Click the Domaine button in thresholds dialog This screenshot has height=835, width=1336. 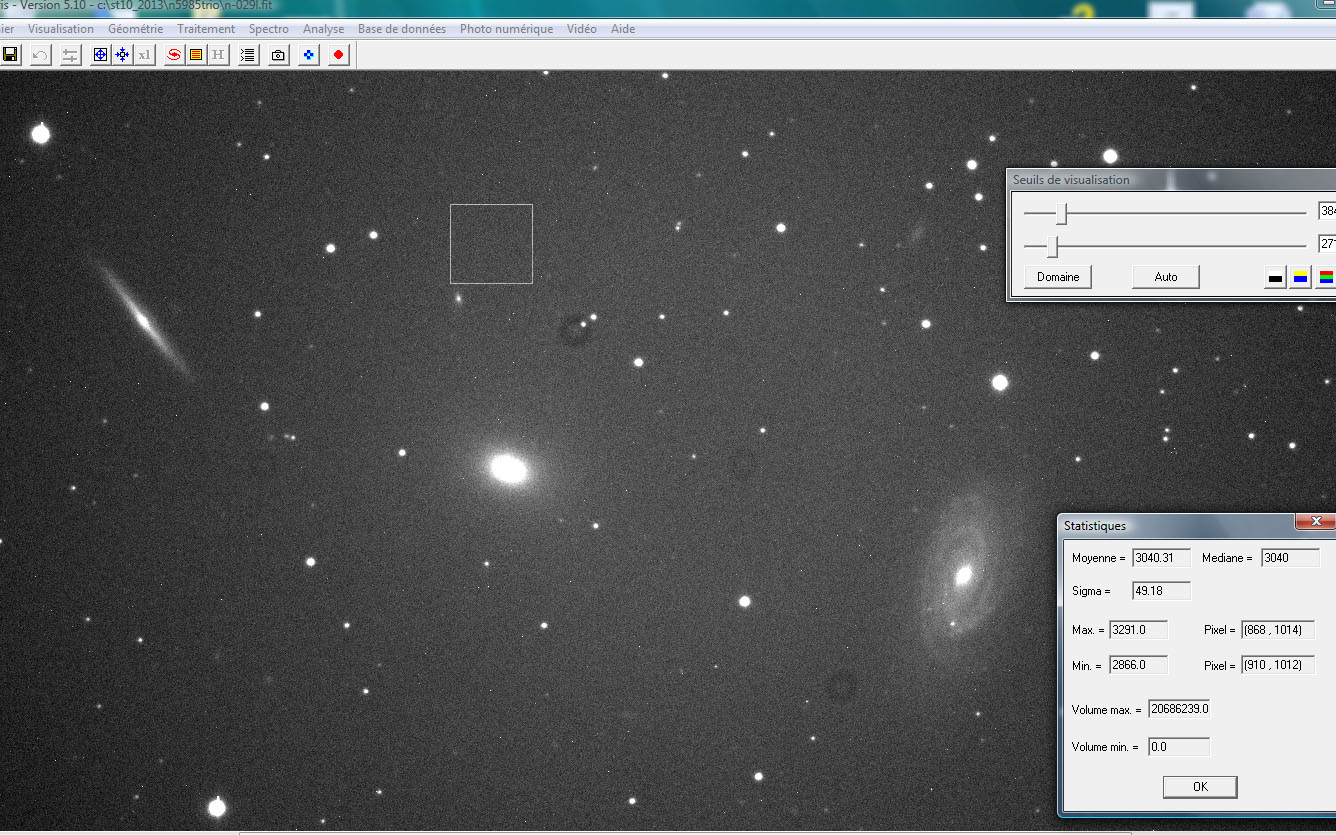coord(1058,277)
